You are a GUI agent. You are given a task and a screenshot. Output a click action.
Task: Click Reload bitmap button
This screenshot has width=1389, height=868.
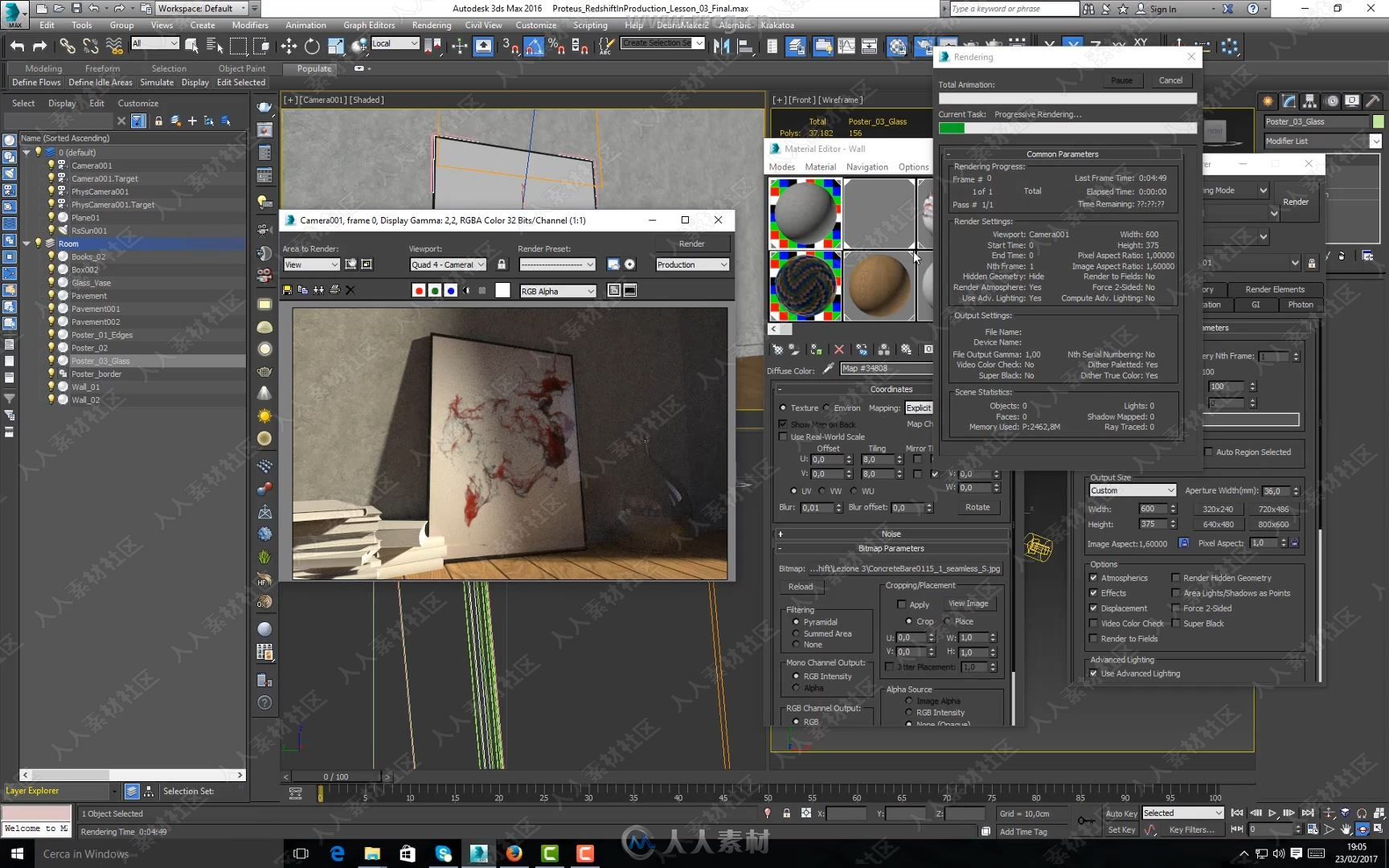tap(801, 587)
